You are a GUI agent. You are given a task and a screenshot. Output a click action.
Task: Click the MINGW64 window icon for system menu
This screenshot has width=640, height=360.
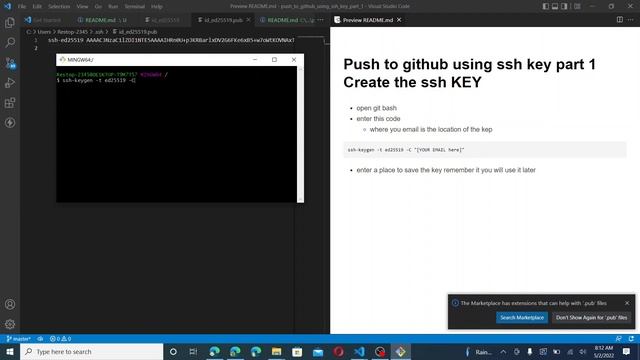[x=62, y=60]
